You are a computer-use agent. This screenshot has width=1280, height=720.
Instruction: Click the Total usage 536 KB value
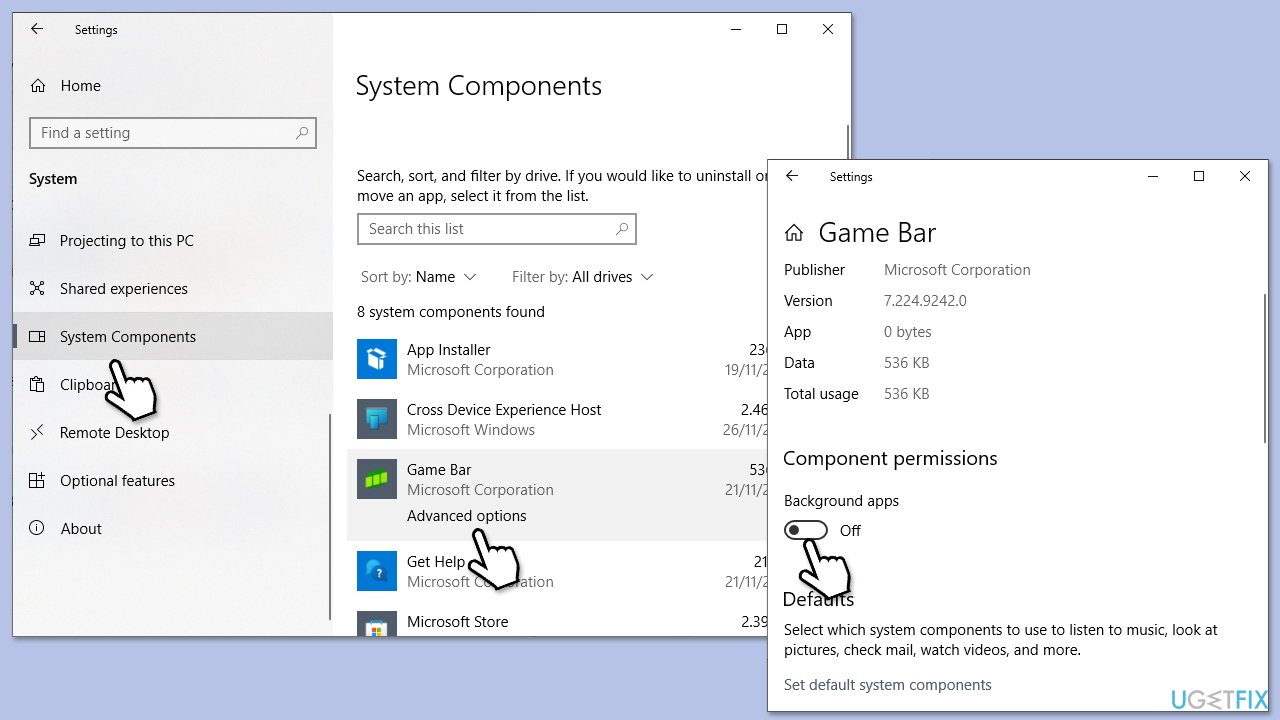pyautogui.click(x=907, y=394)
